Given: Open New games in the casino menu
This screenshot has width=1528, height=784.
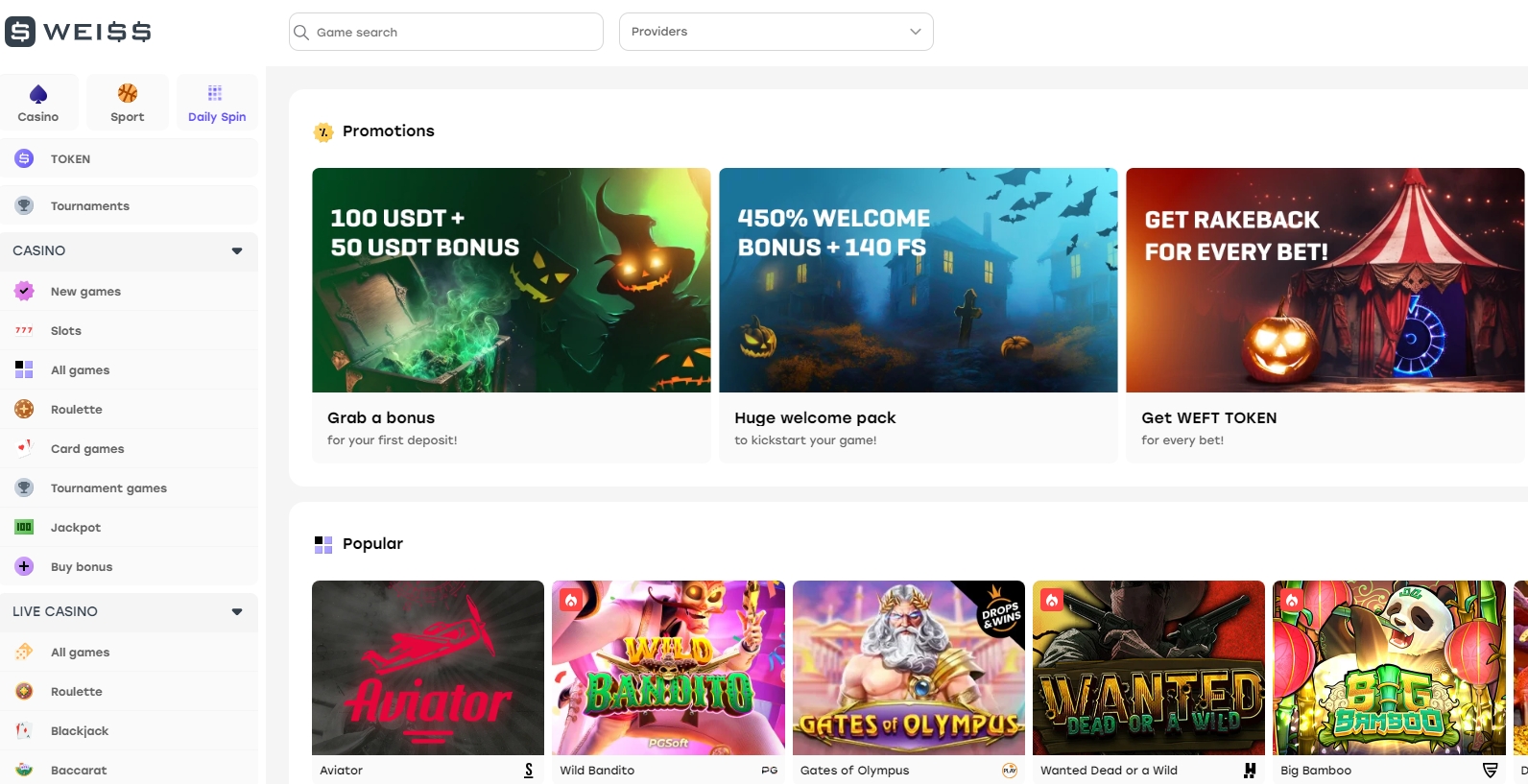Looking at the screenshot, I should click(85, 292).
